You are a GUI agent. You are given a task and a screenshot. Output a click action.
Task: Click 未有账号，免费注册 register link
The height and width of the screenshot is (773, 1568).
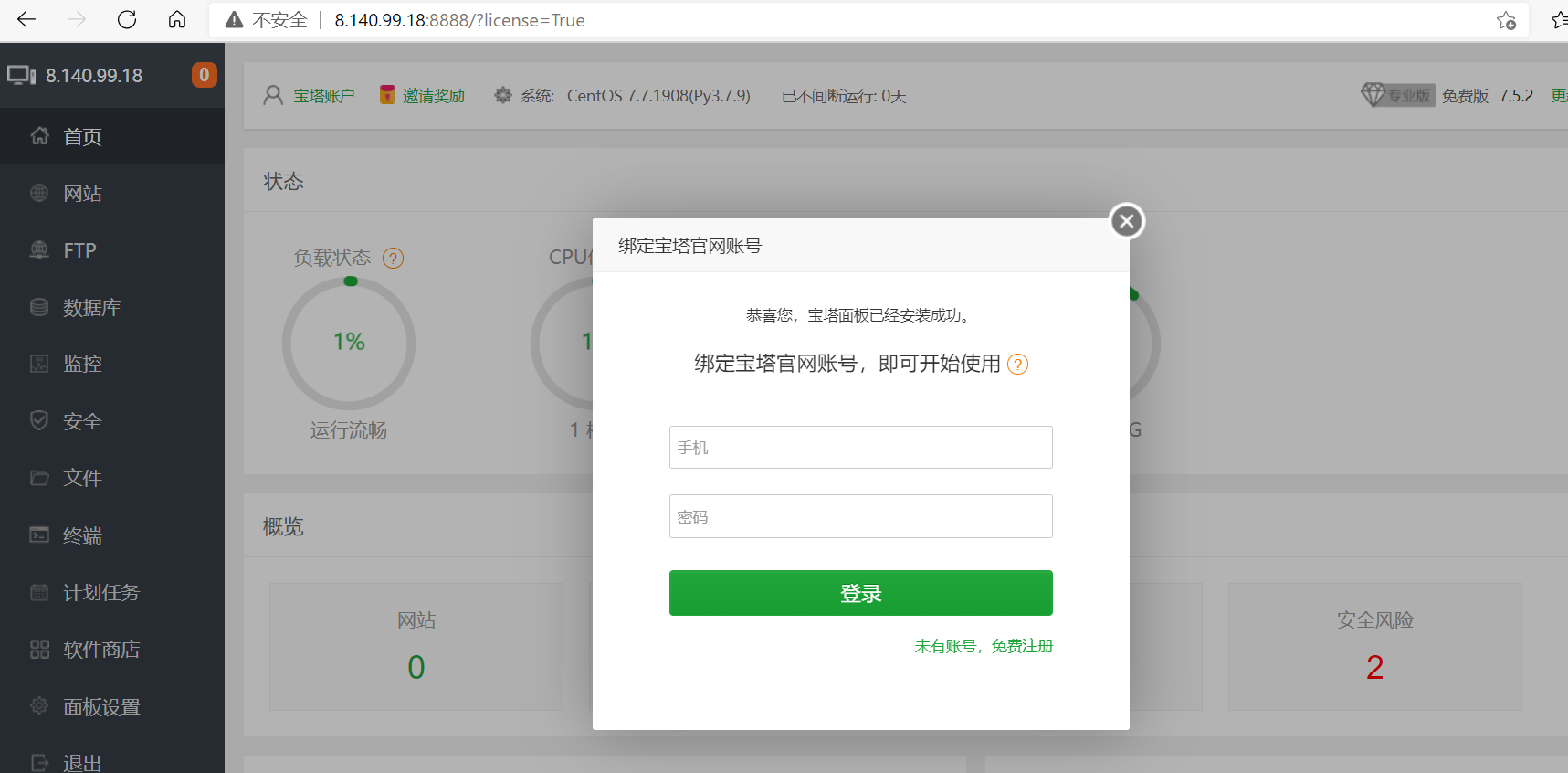coord(984,646)
